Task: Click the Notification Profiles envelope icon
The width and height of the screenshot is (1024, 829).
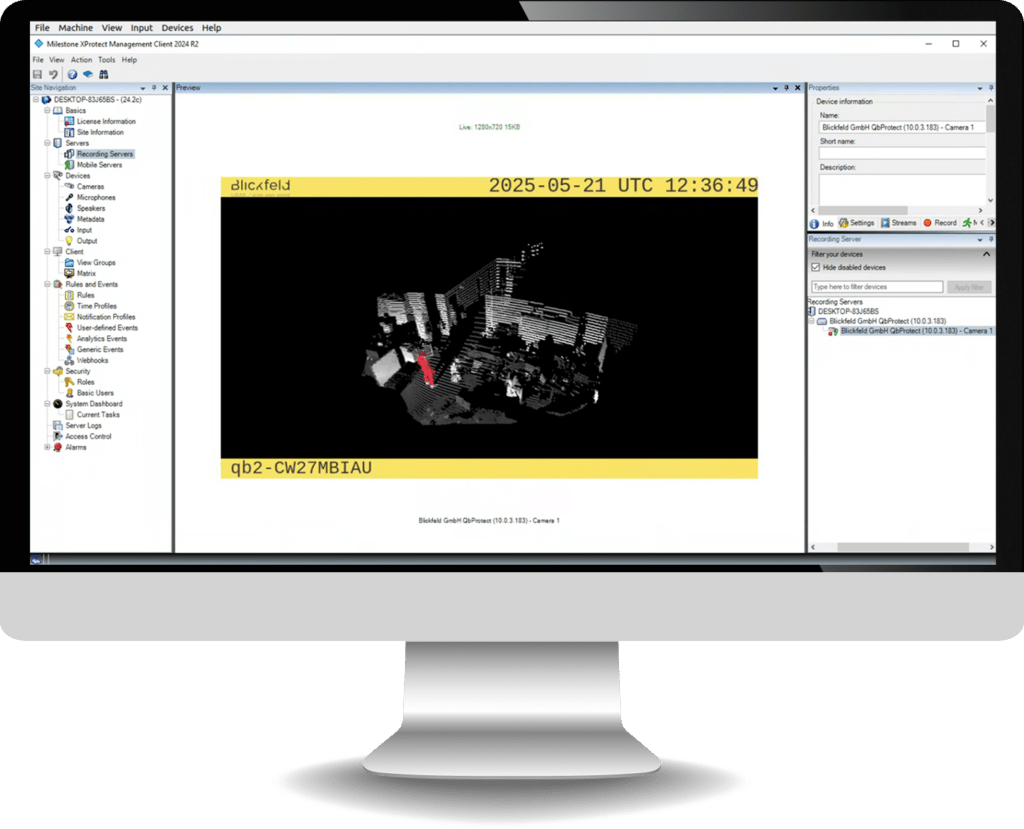Action: tap(69, 317)
